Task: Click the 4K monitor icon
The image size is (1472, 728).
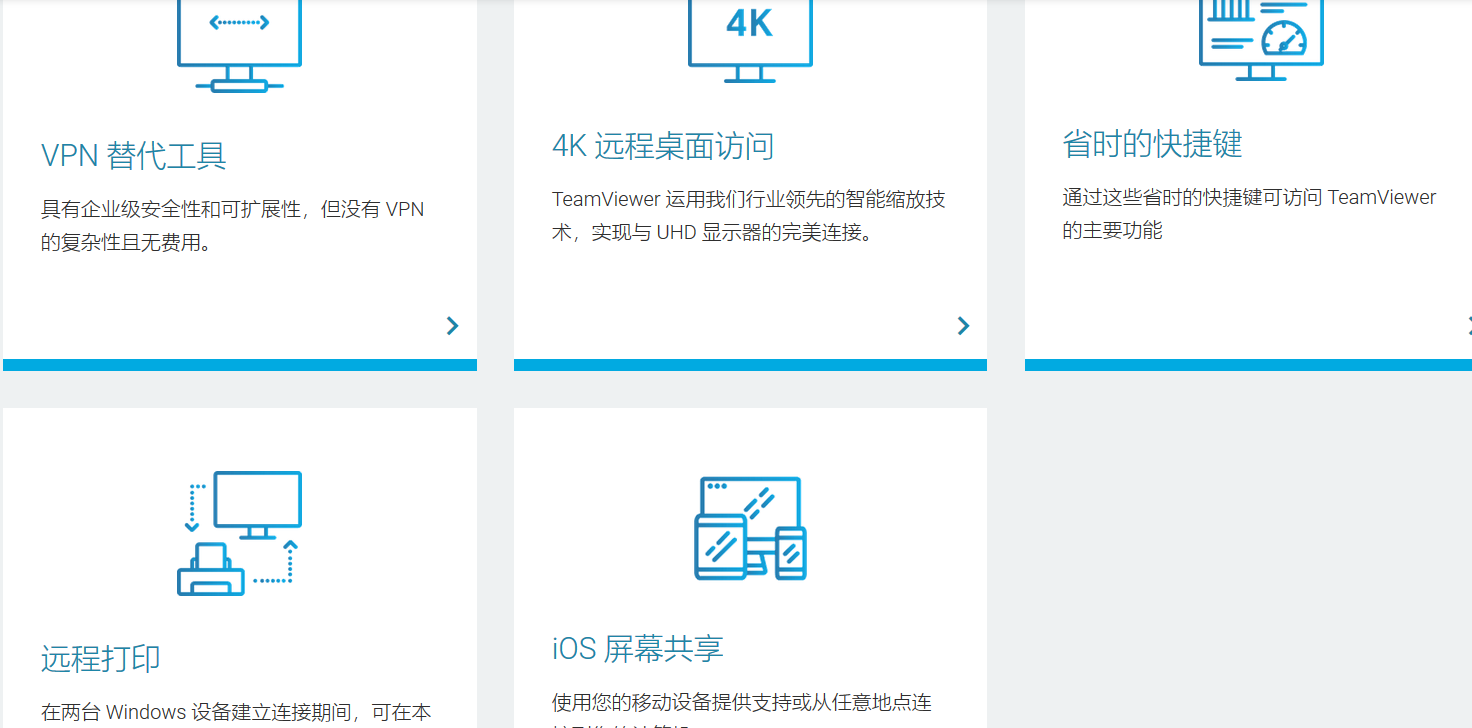Action: (750, 41)
